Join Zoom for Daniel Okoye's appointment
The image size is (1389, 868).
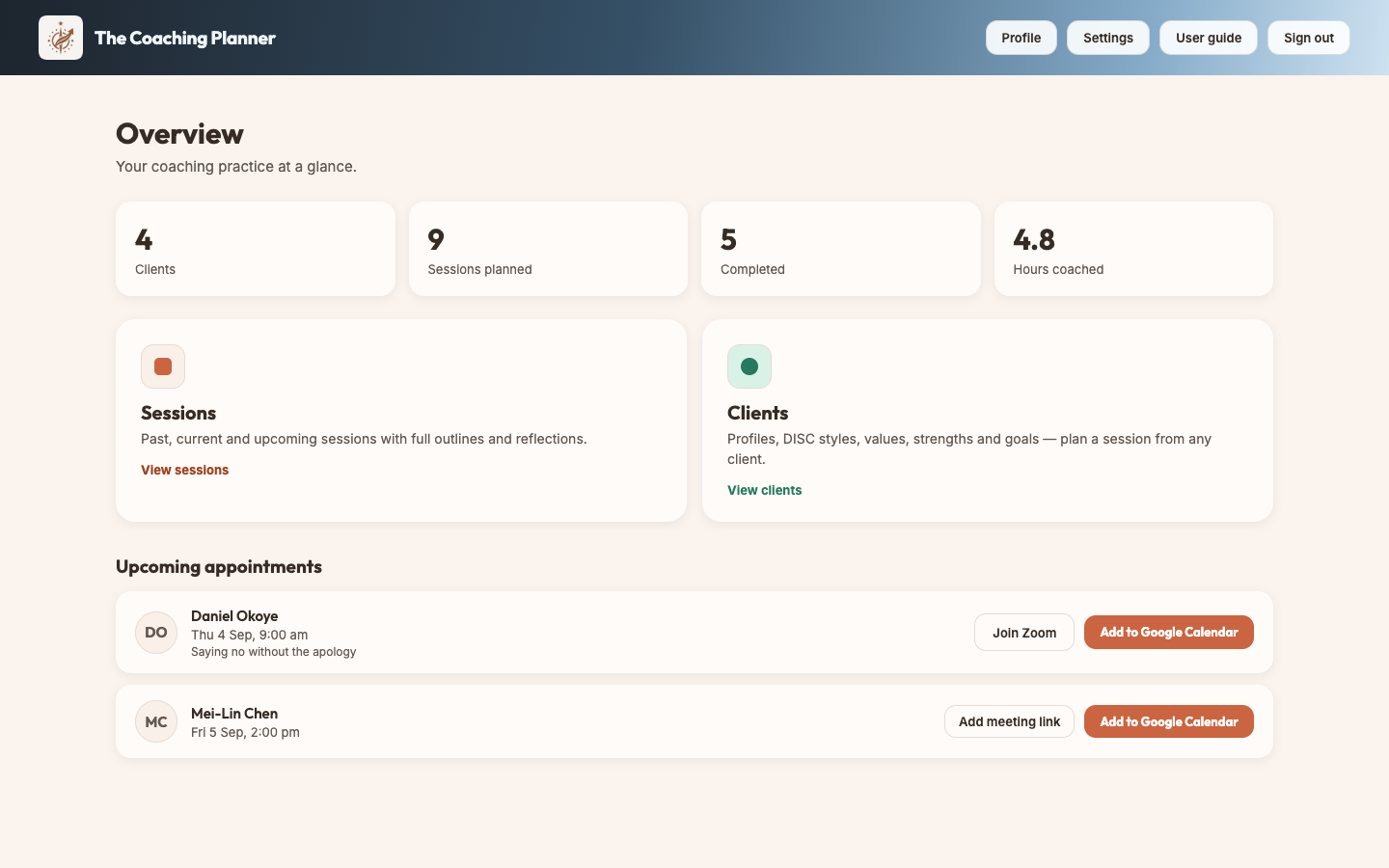pos(1024,633)
